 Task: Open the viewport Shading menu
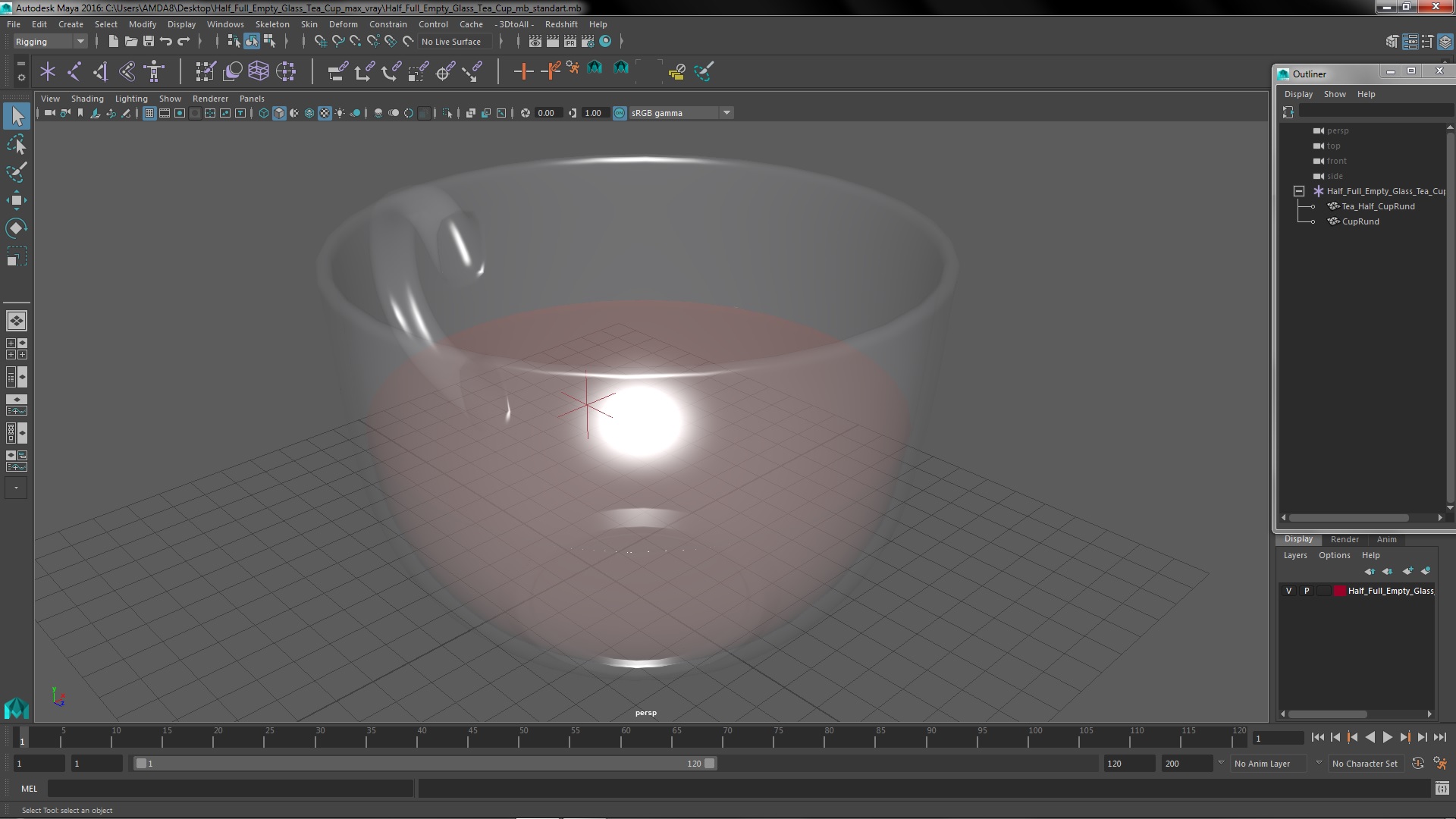pos(87,99)
